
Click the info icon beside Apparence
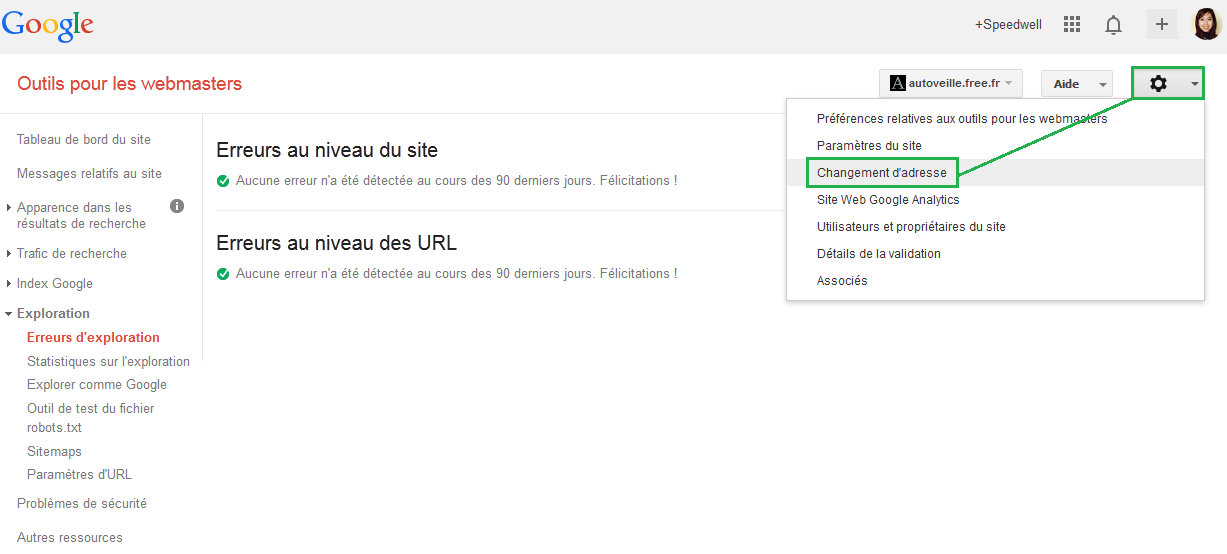177,206
